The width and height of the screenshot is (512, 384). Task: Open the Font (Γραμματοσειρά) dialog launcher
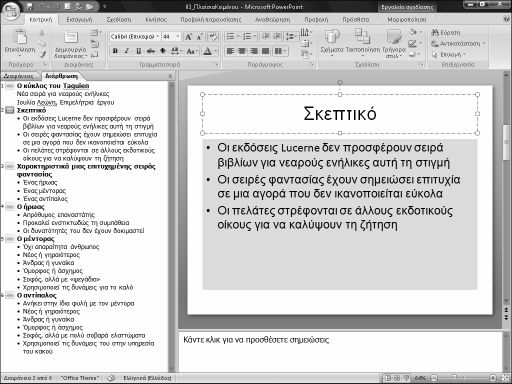point(216,64)
